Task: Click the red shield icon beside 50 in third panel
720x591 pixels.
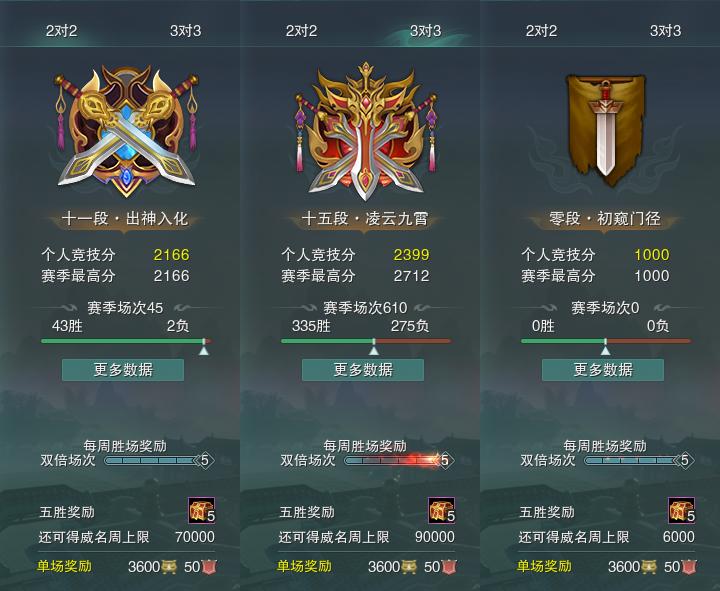Action: point(688,567)
